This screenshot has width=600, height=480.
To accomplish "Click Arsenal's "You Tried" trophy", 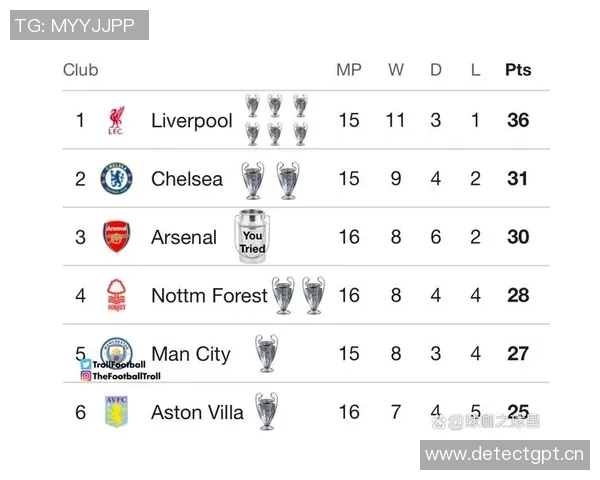I will tap(252, 238).
